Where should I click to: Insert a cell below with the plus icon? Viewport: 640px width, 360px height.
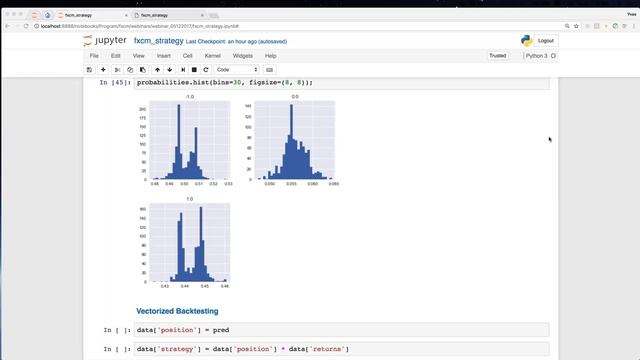[103, 70]
